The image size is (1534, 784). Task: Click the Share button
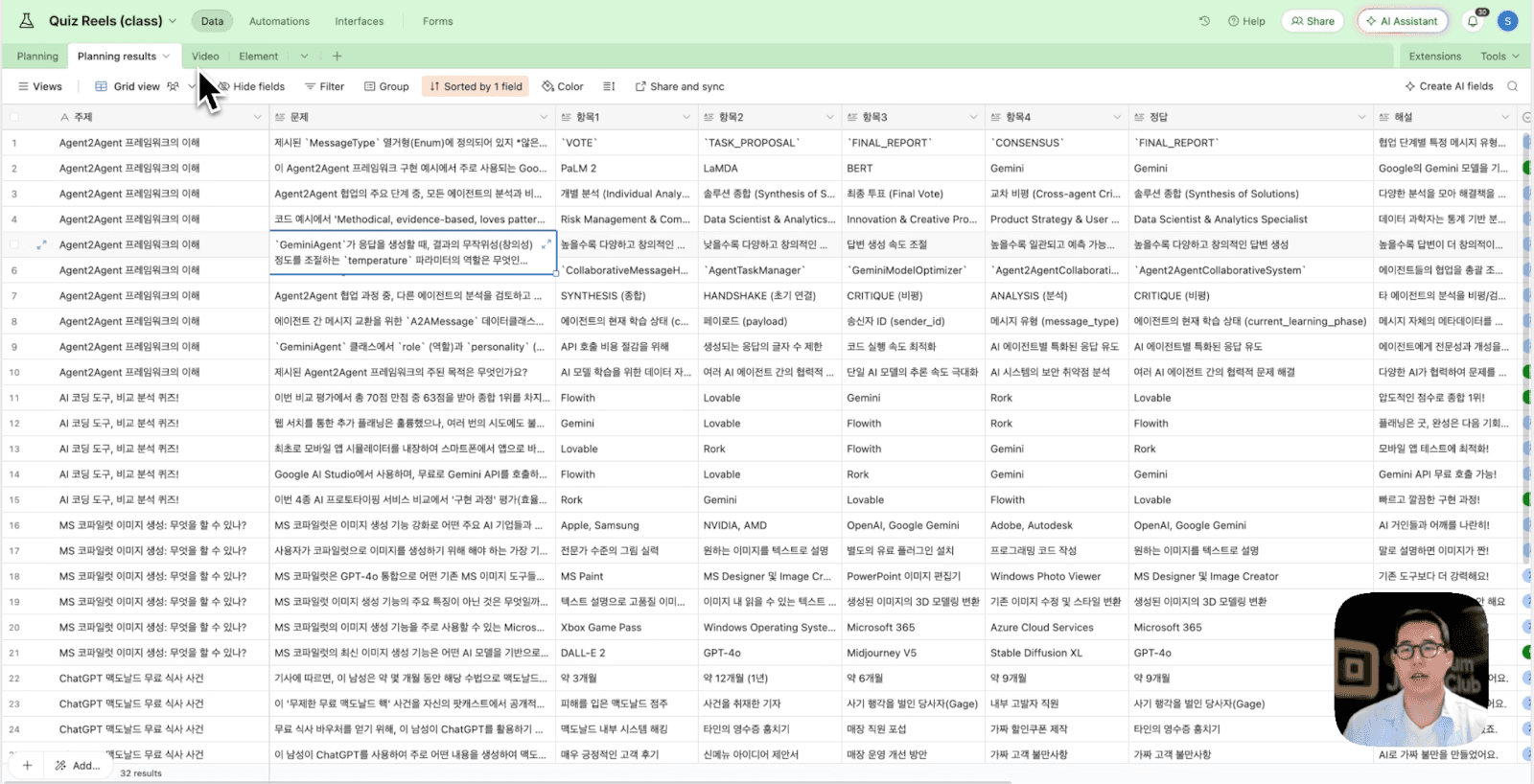[x=1313, y=21]
